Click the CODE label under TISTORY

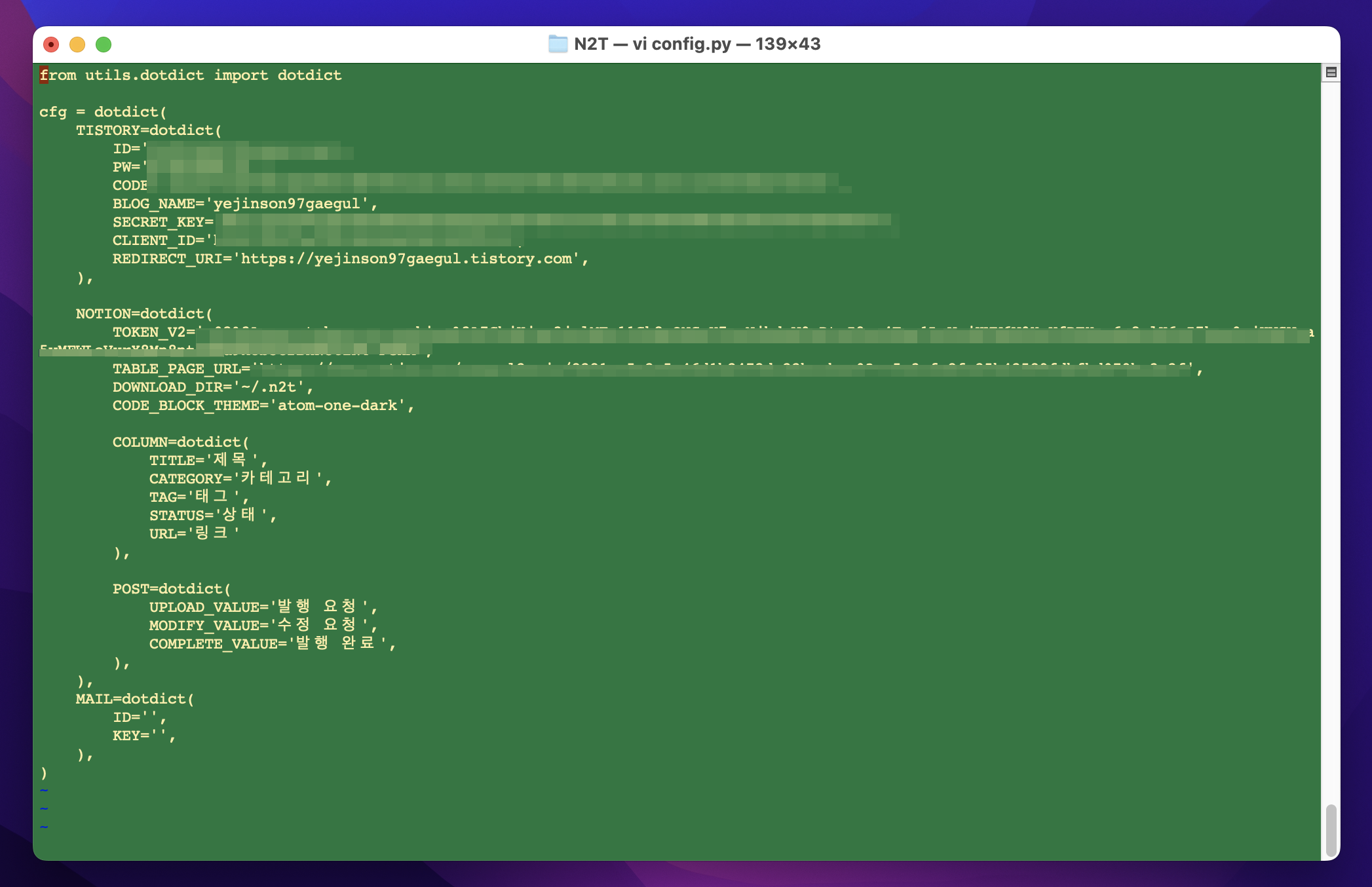[x=130, y=185]
